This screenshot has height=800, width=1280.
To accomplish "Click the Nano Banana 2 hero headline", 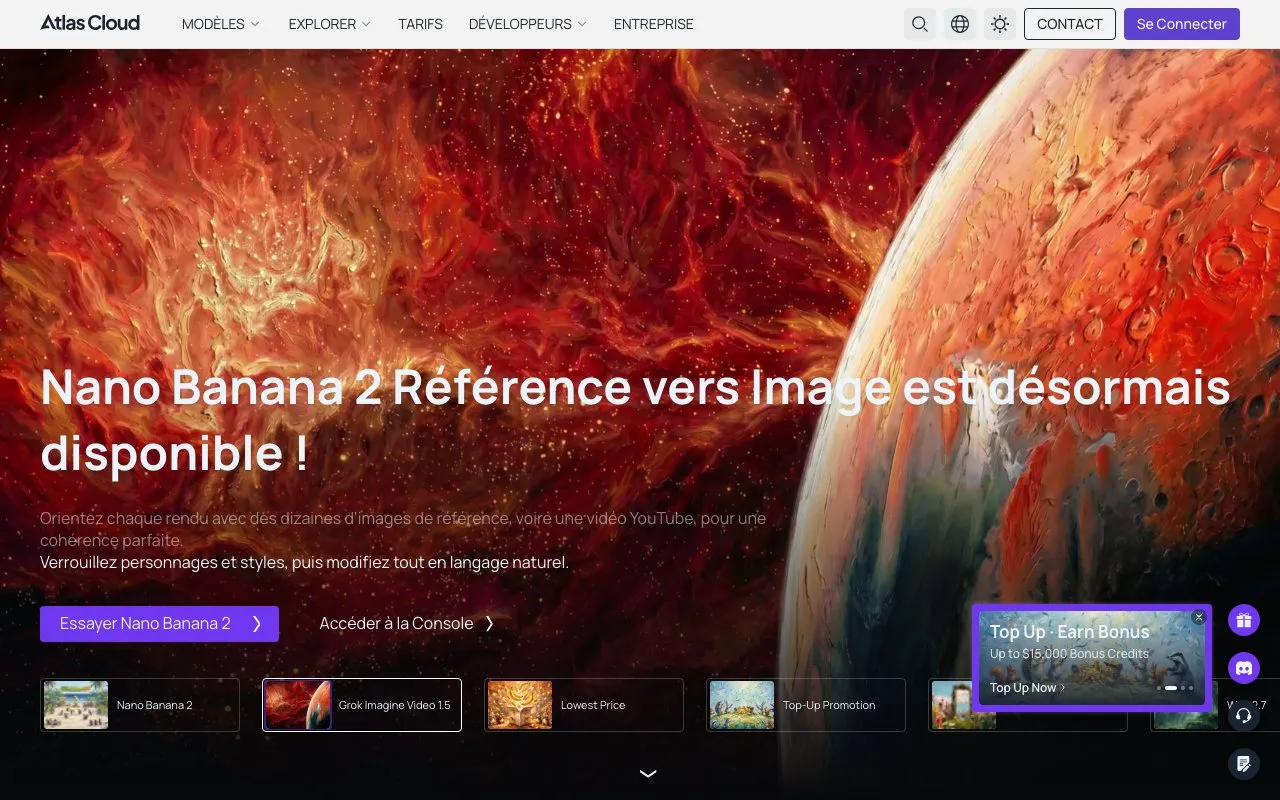I will [x=636, y=420].
